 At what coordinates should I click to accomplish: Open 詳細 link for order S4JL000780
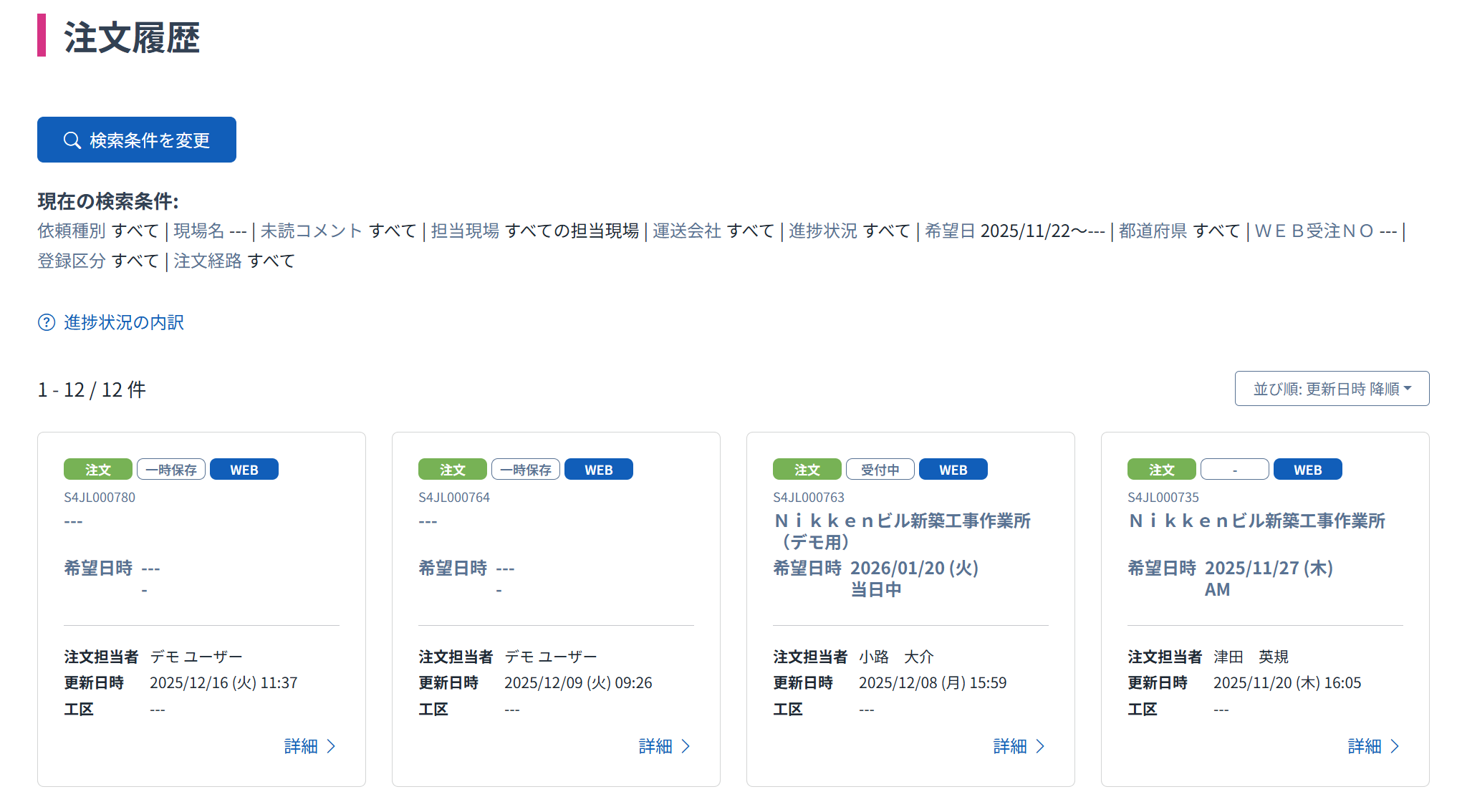click(301, 746)
